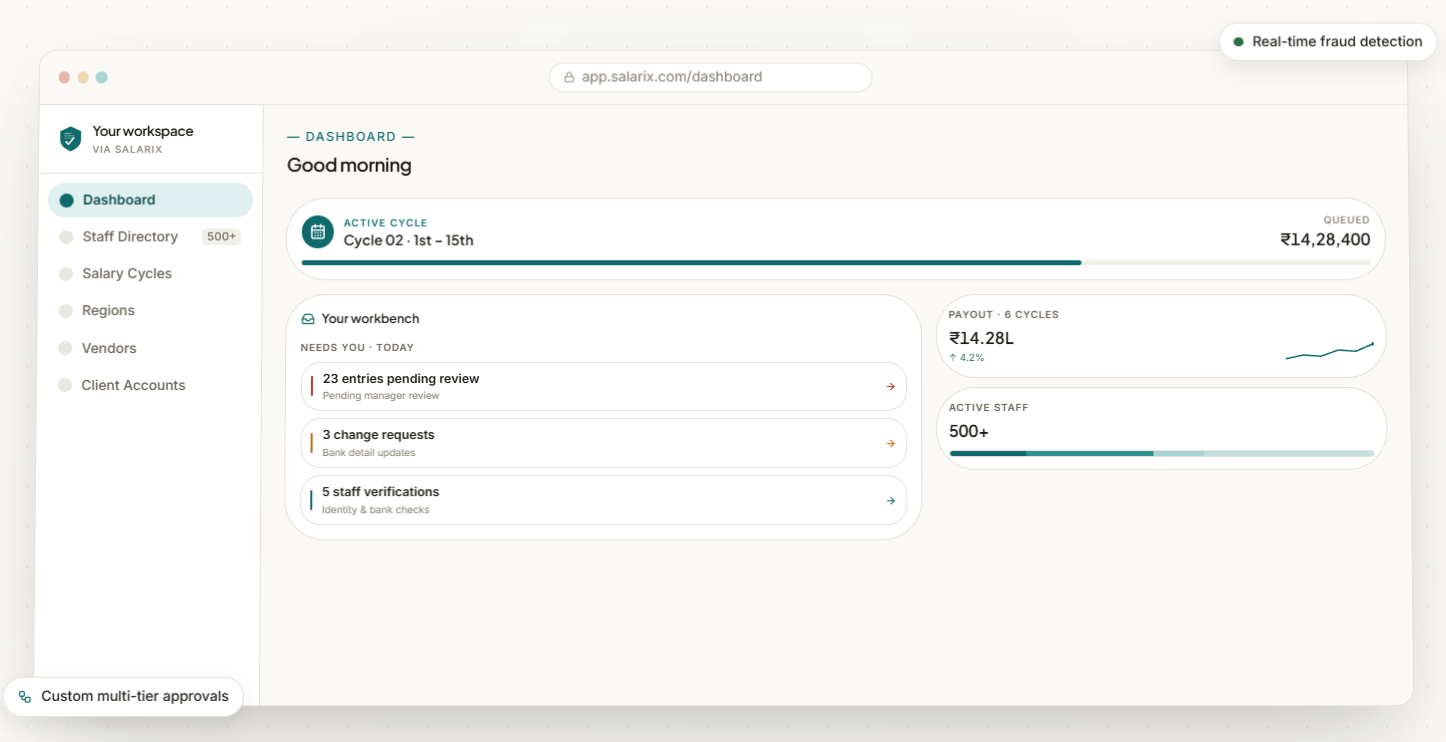The width and height of the screenshot is (1446, 742).
Task: Open the 3 change requests item
Action: [604, 443]
